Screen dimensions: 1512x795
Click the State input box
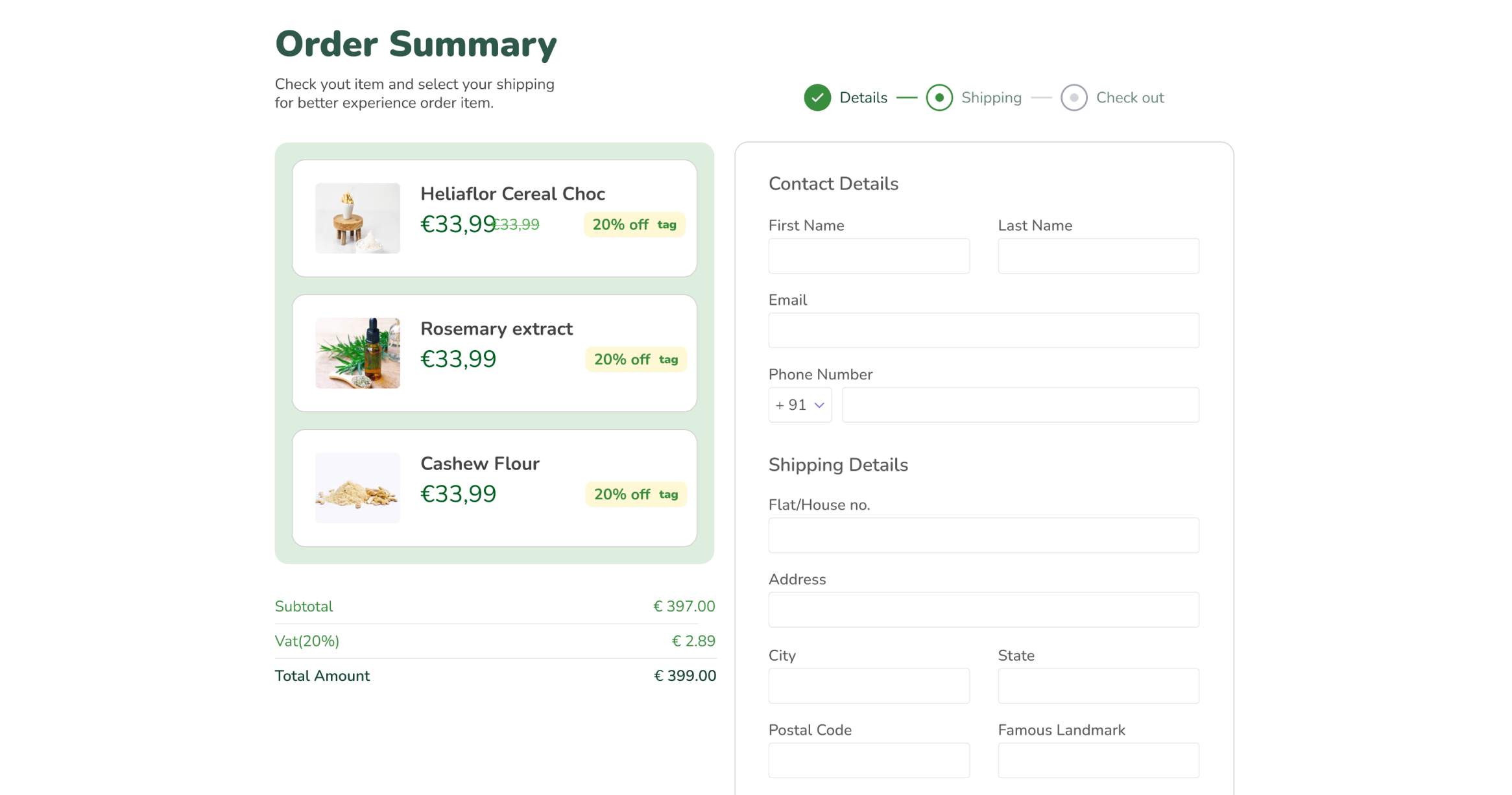tap(1098, 686)
